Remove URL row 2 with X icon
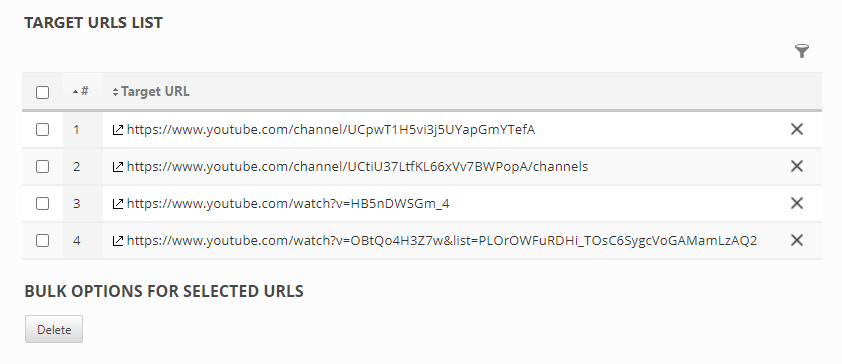 tap(797, 166)
